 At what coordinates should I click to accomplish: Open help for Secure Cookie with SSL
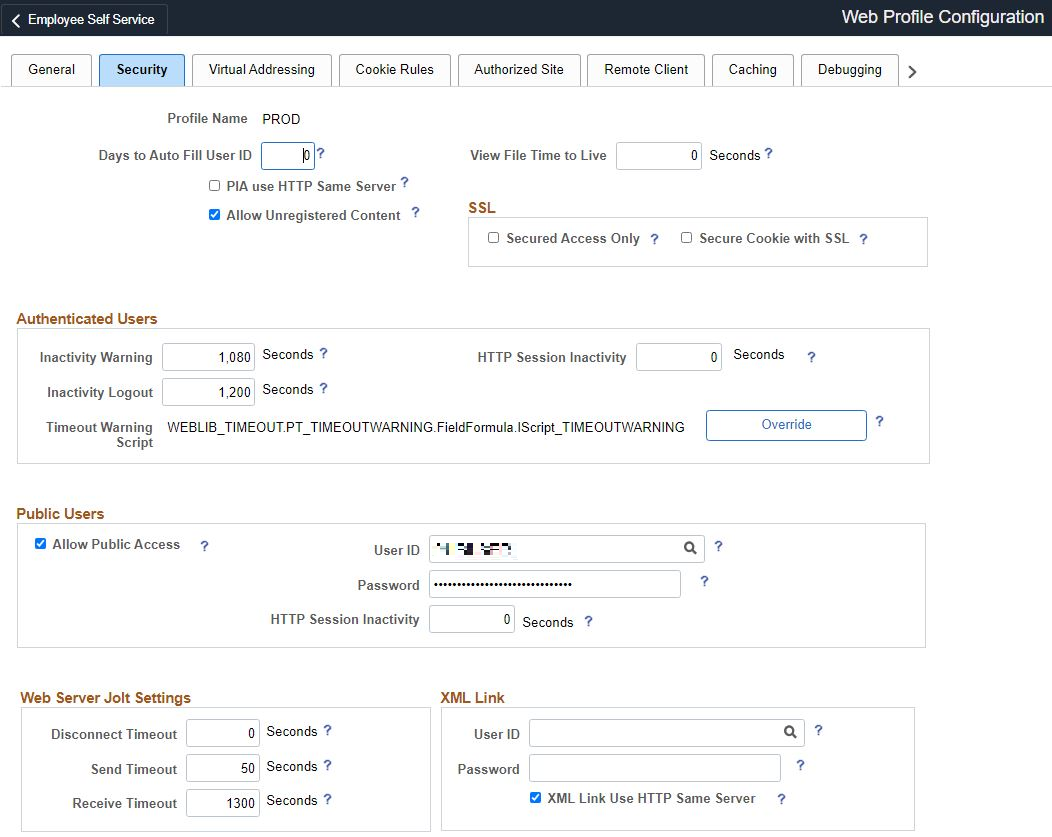tap(863, 239)
